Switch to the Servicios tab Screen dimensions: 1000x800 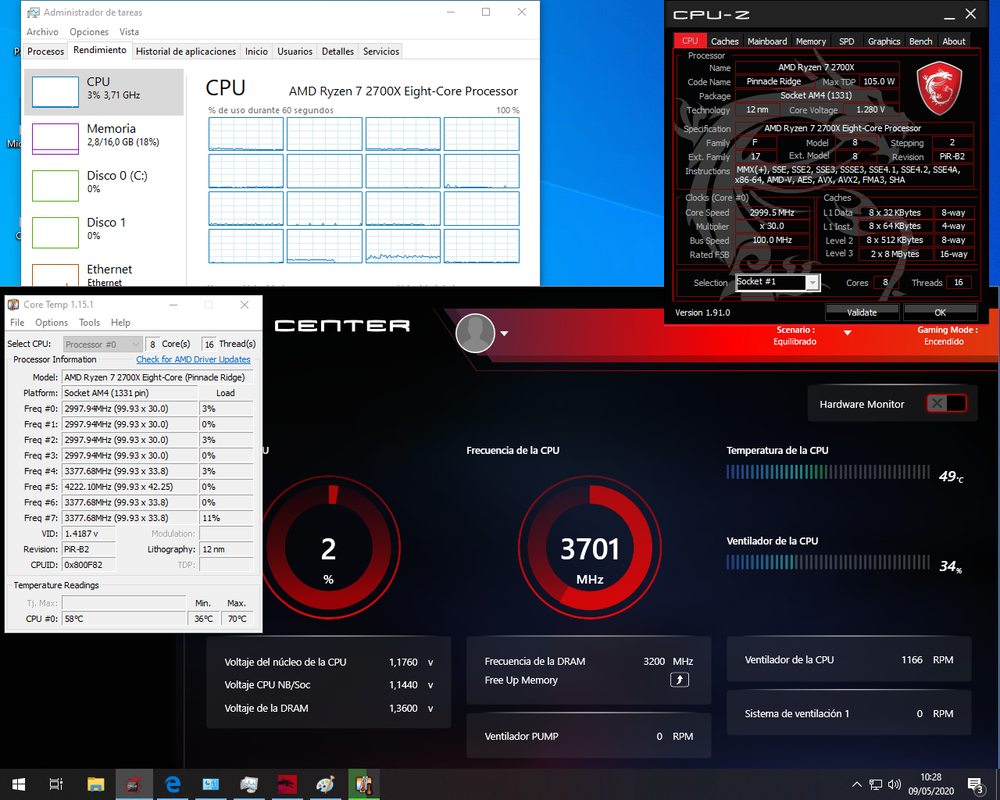(x=381, y=52)
